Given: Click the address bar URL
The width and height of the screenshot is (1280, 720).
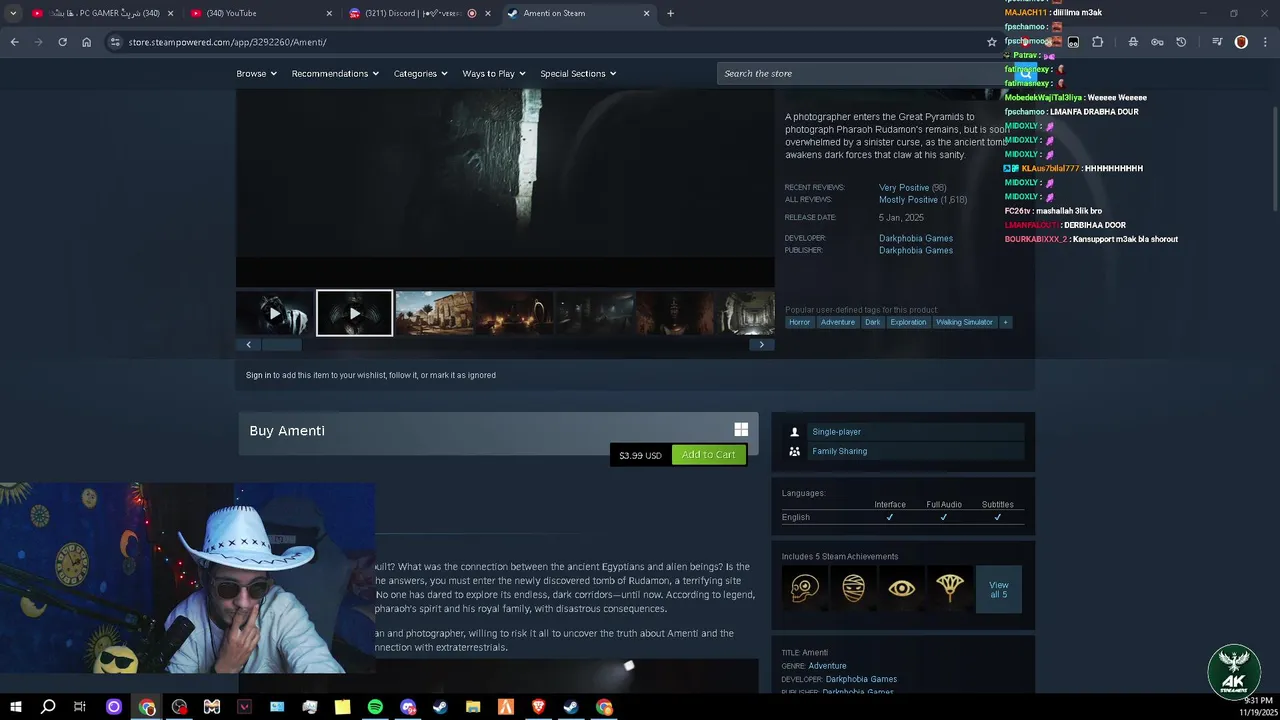Looking at the screenshot, I should click(227, 42).
